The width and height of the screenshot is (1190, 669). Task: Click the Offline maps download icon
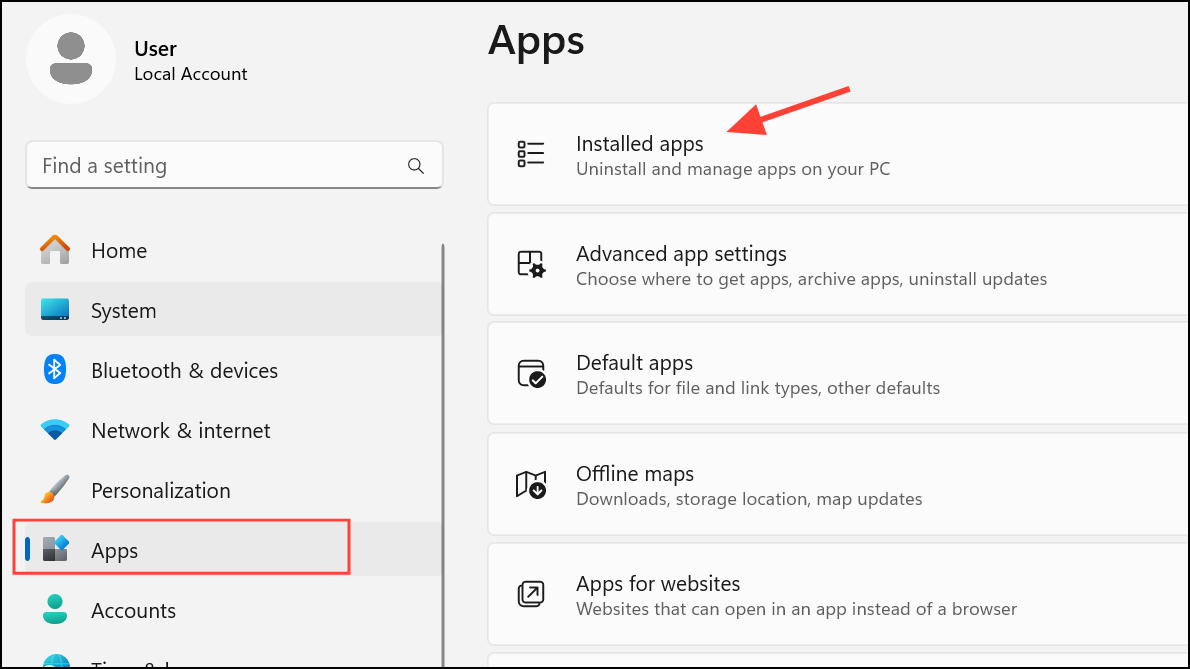click(531, 484)
